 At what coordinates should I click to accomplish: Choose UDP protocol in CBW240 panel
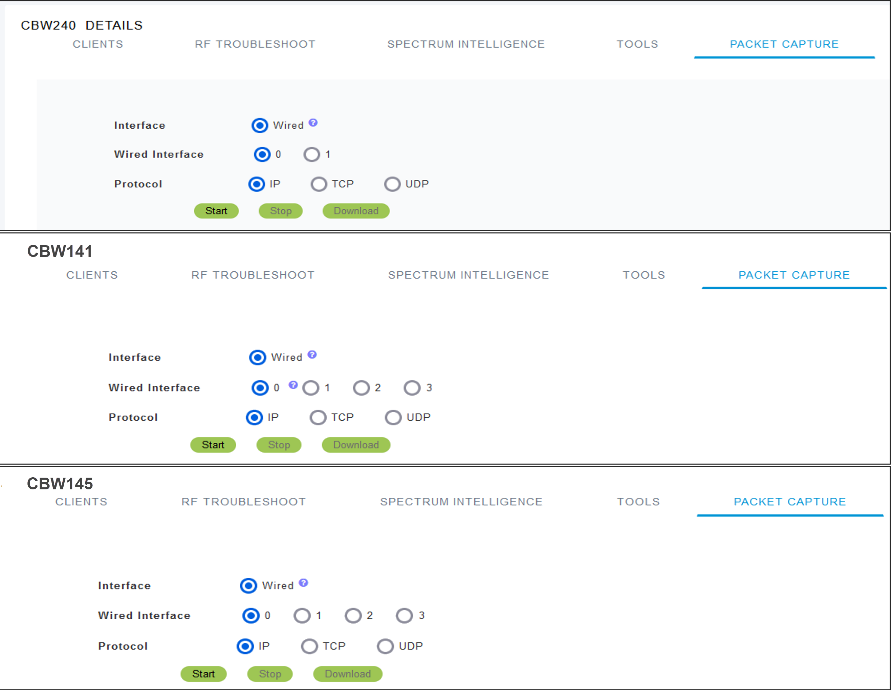click(x=392, y=184)
